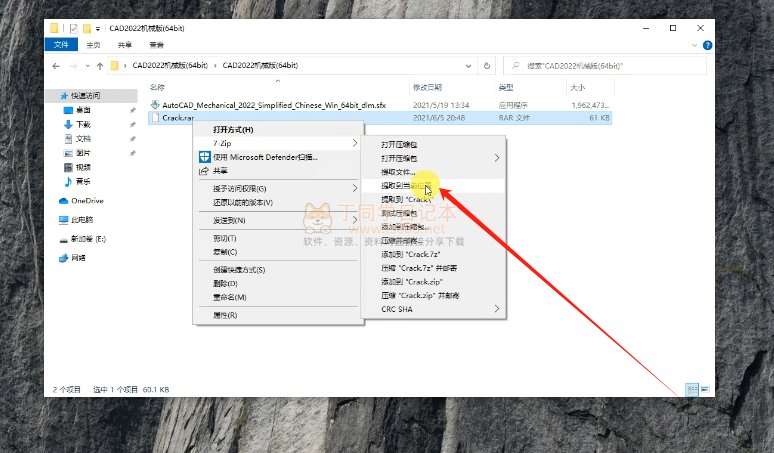The width and height of the screenshot is (774, 453).
Task: Refresh the folder with the refresh button
Action: pos(487,66)
